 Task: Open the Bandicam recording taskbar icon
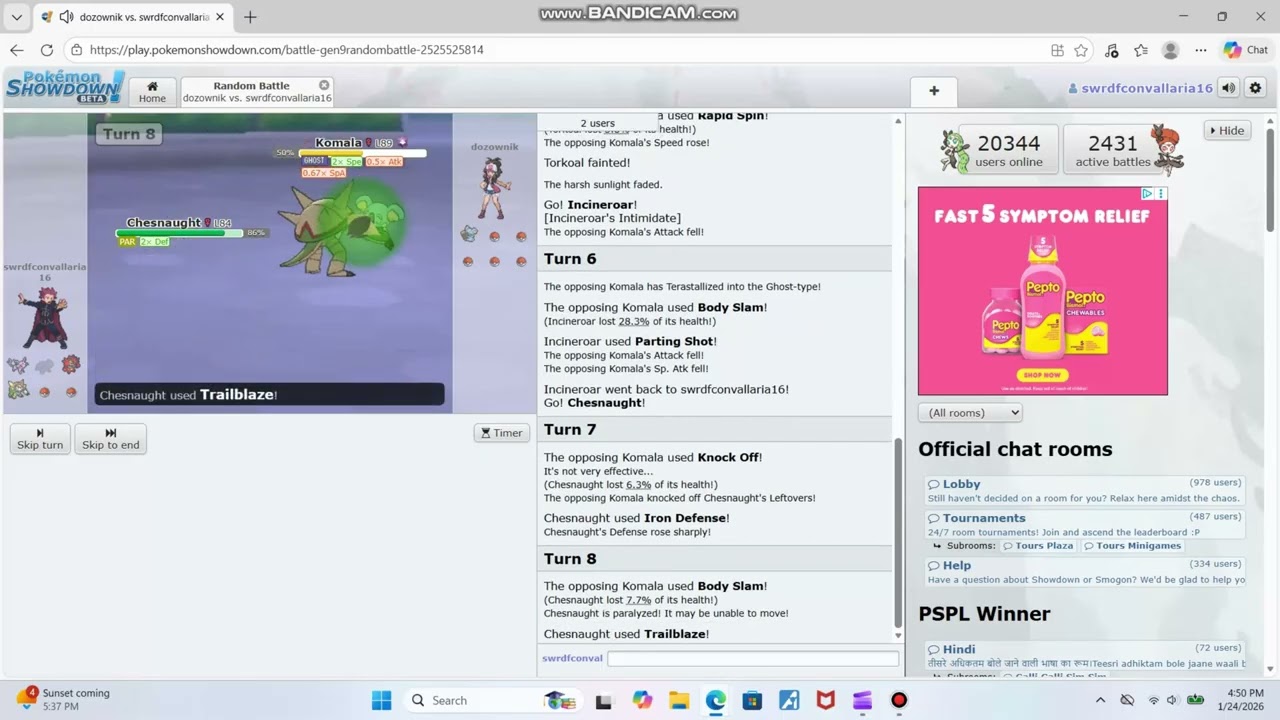click(x=899, y=700)
